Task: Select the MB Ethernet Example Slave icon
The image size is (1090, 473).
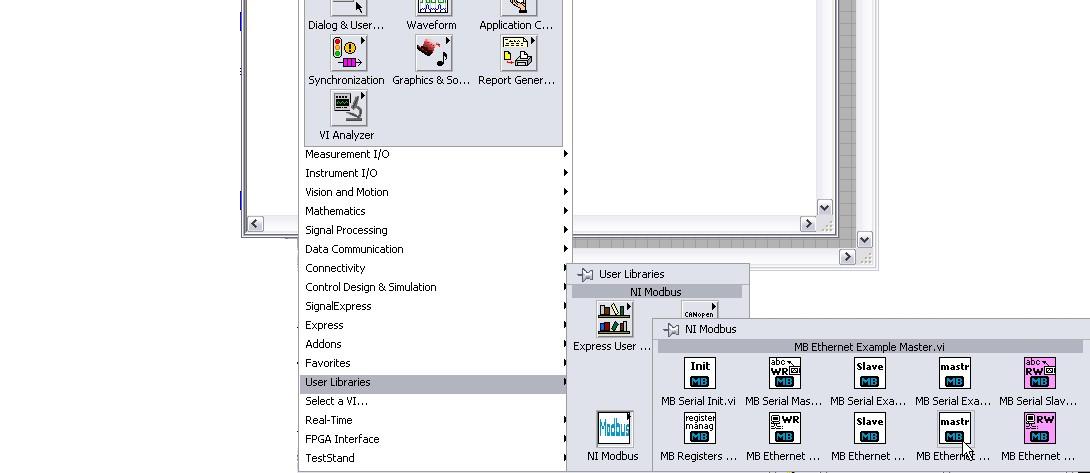Action: pos(869,428)
